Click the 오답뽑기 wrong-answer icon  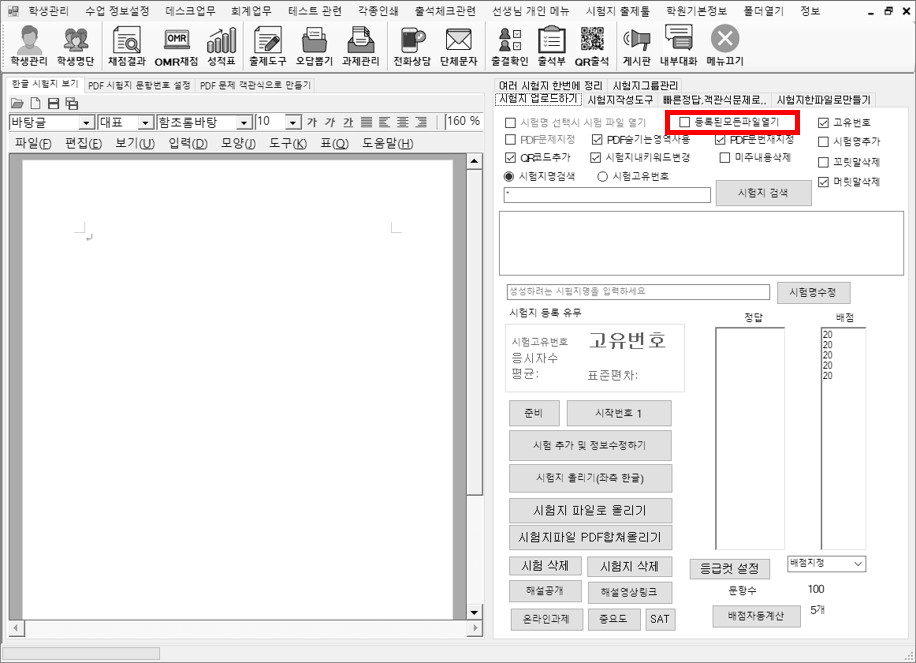[314, 46]
